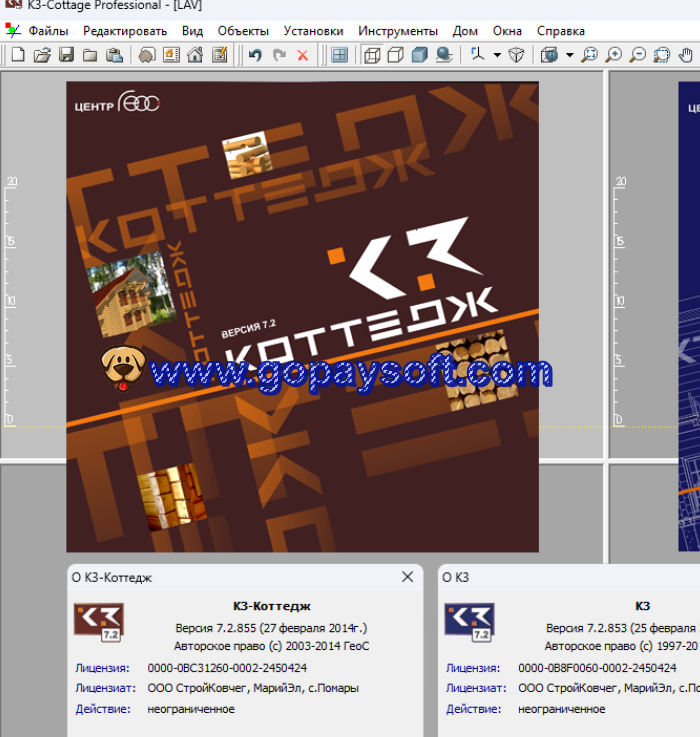Click license number 0000-0BC31260-0002-2450424
This screenshot has width=700, height=737.
click(x=227, y=668)
